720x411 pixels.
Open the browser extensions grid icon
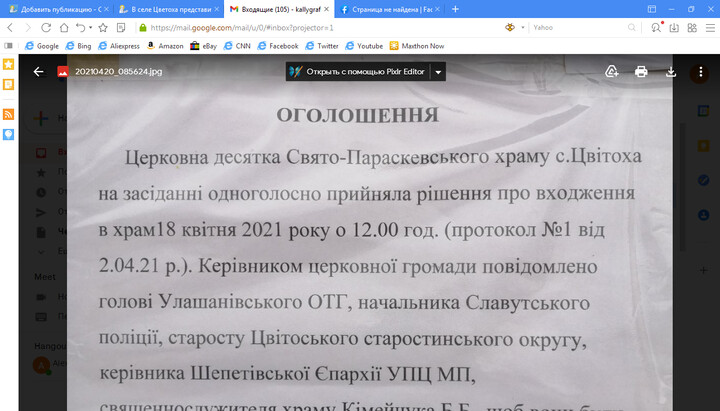[x=691, y=28]
